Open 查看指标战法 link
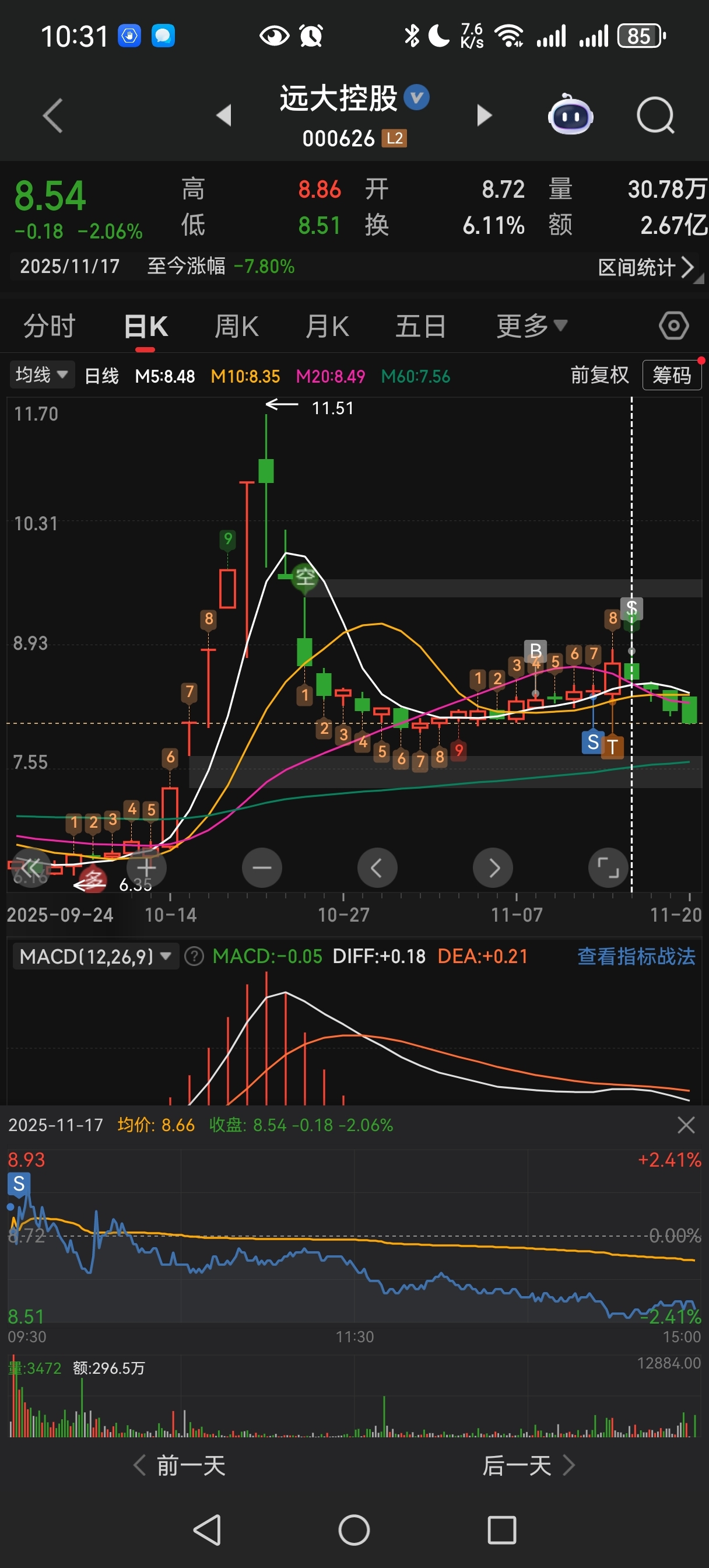Image resolution: width=709 pixels, height=1568 pixels. (x=636, y=956)
